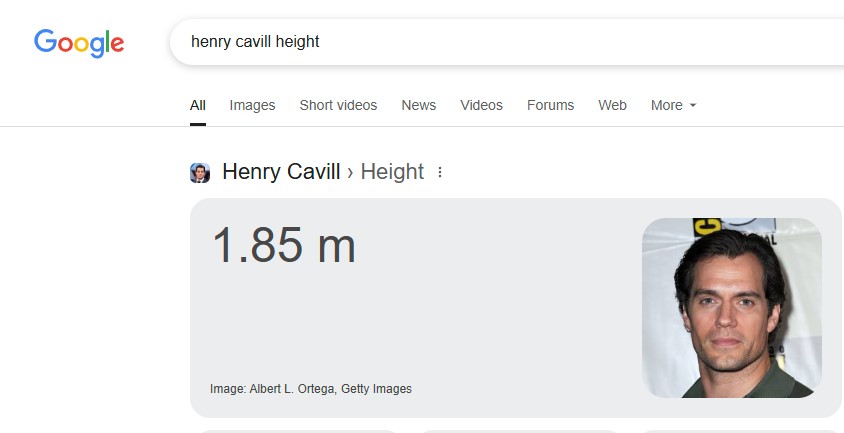Open the large Henry Cavill photo

pos(732,308)
